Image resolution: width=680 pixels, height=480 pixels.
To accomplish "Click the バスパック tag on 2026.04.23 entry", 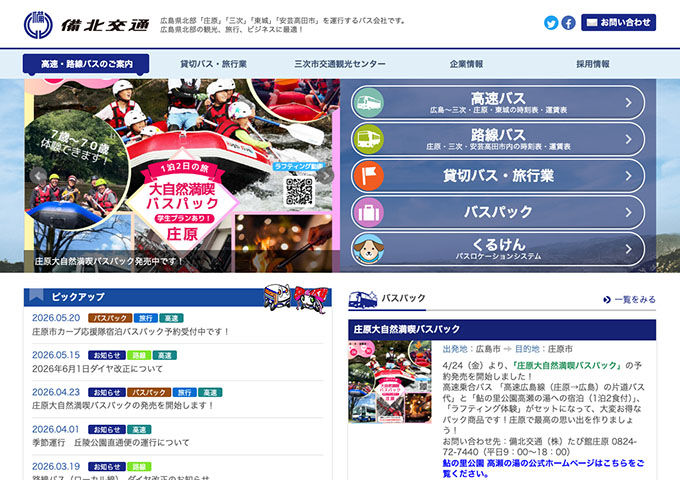I will pyautogui.click(x=149, y=392).
